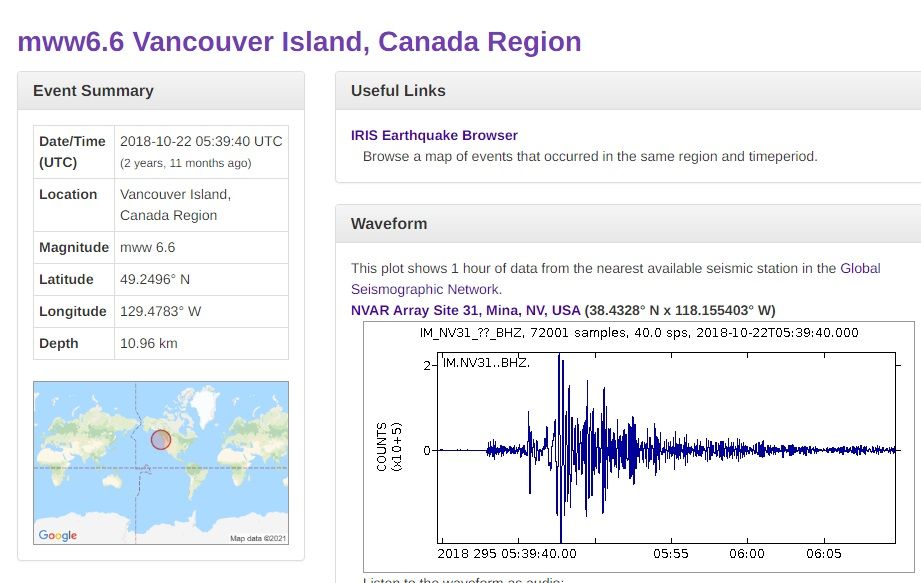Click the Magnitude value mww 6.6

click(x=147, y=247)
